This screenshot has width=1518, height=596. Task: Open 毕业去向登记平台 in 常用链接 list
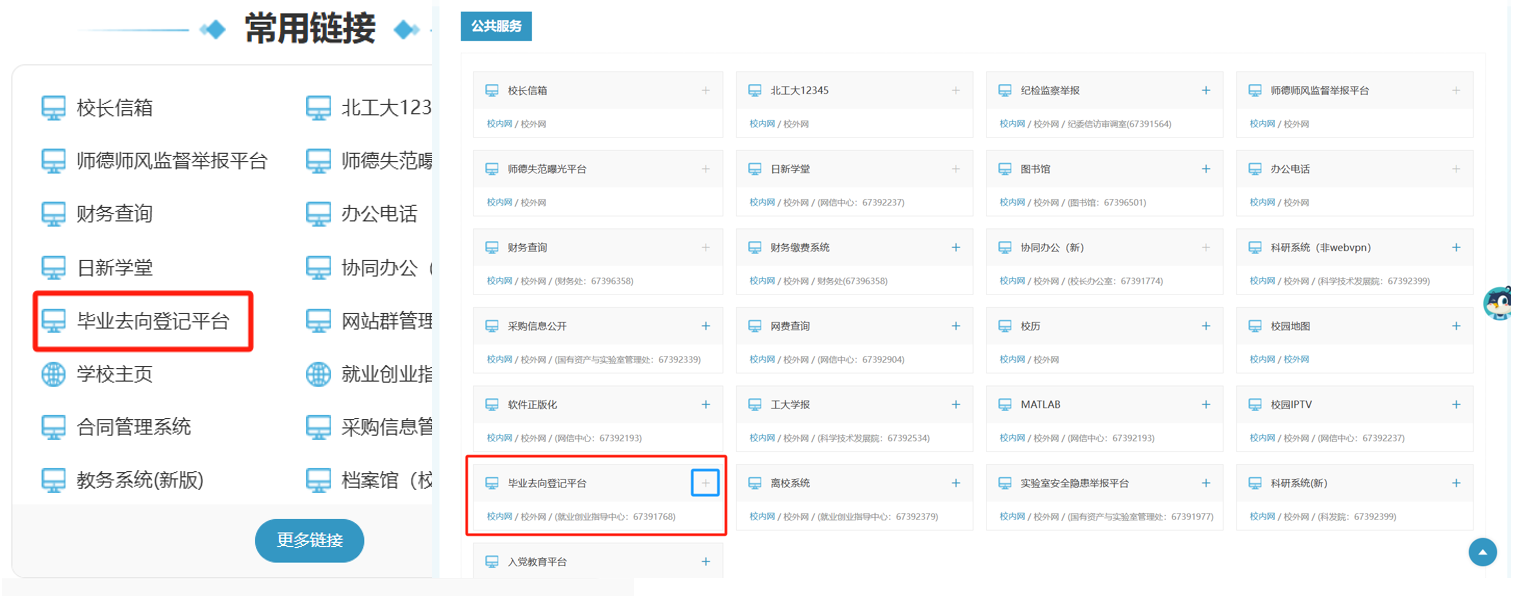click(152, 321)
